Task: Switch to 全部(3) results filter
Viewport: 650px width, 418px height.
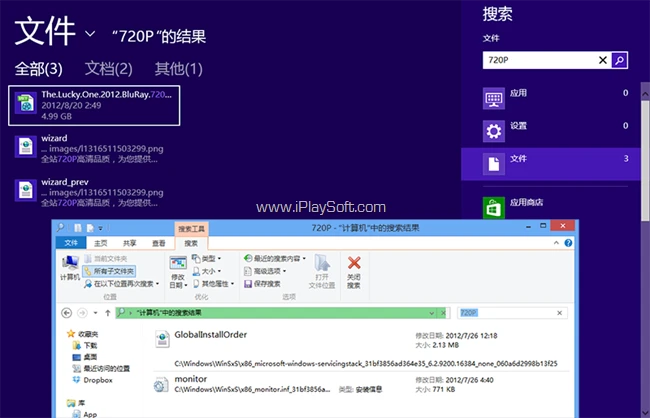Action: point(39,69)
